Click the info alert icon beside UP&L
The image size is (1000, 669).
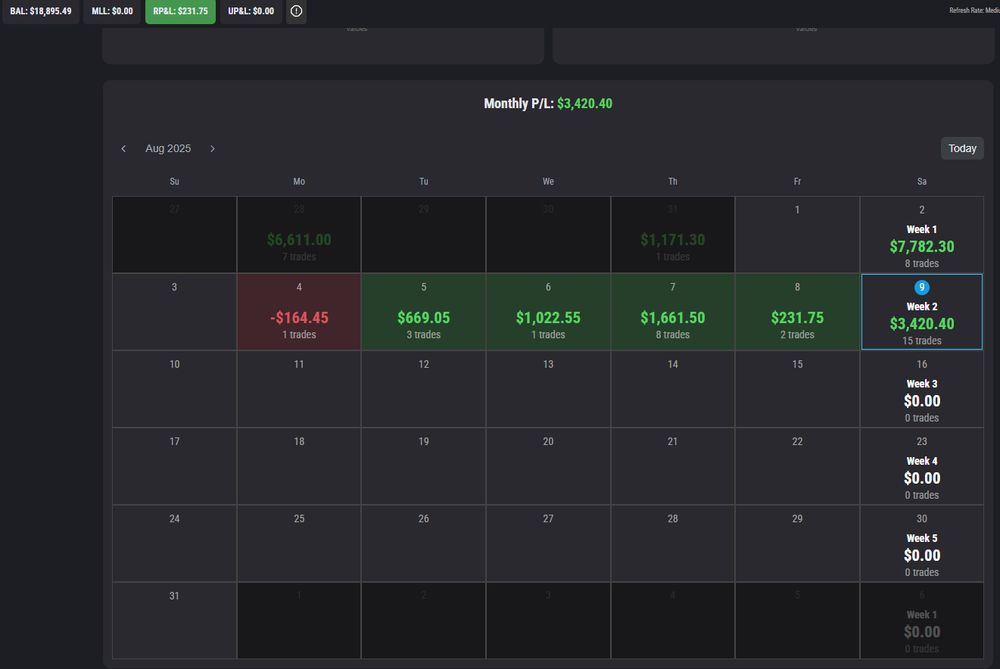296,11
